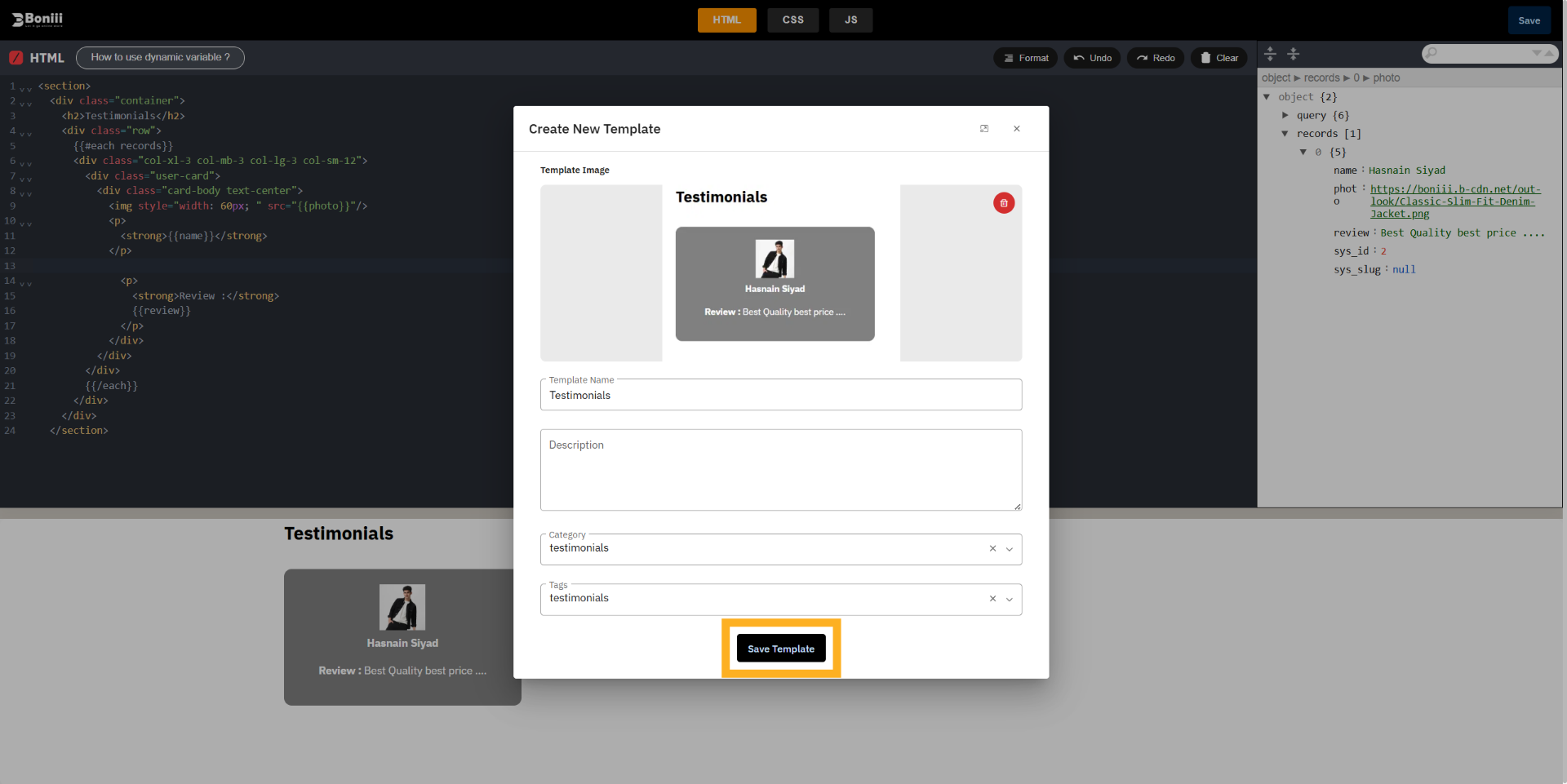Redo the last editor change
The height and width of the screenshot is (784, 1567).
[1156, 58]
